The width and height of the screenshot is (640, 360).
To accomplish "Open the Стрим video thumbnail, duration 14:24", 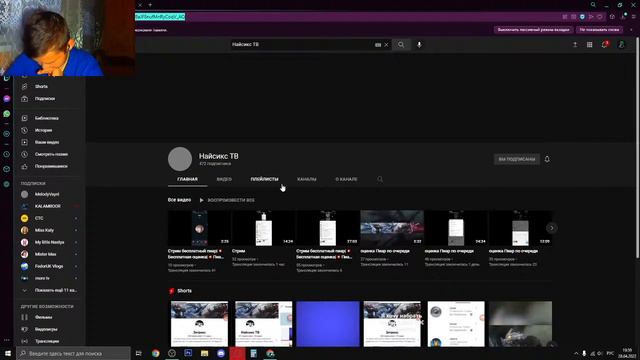I will (x=264, y=228).
